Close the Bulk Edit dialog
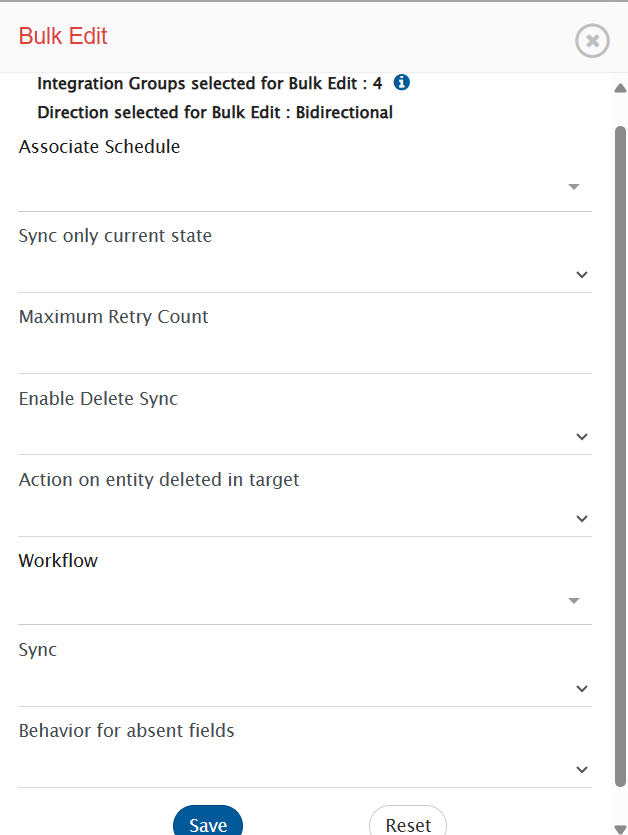This screenshot has height=835, width=628. coord(592,40)
